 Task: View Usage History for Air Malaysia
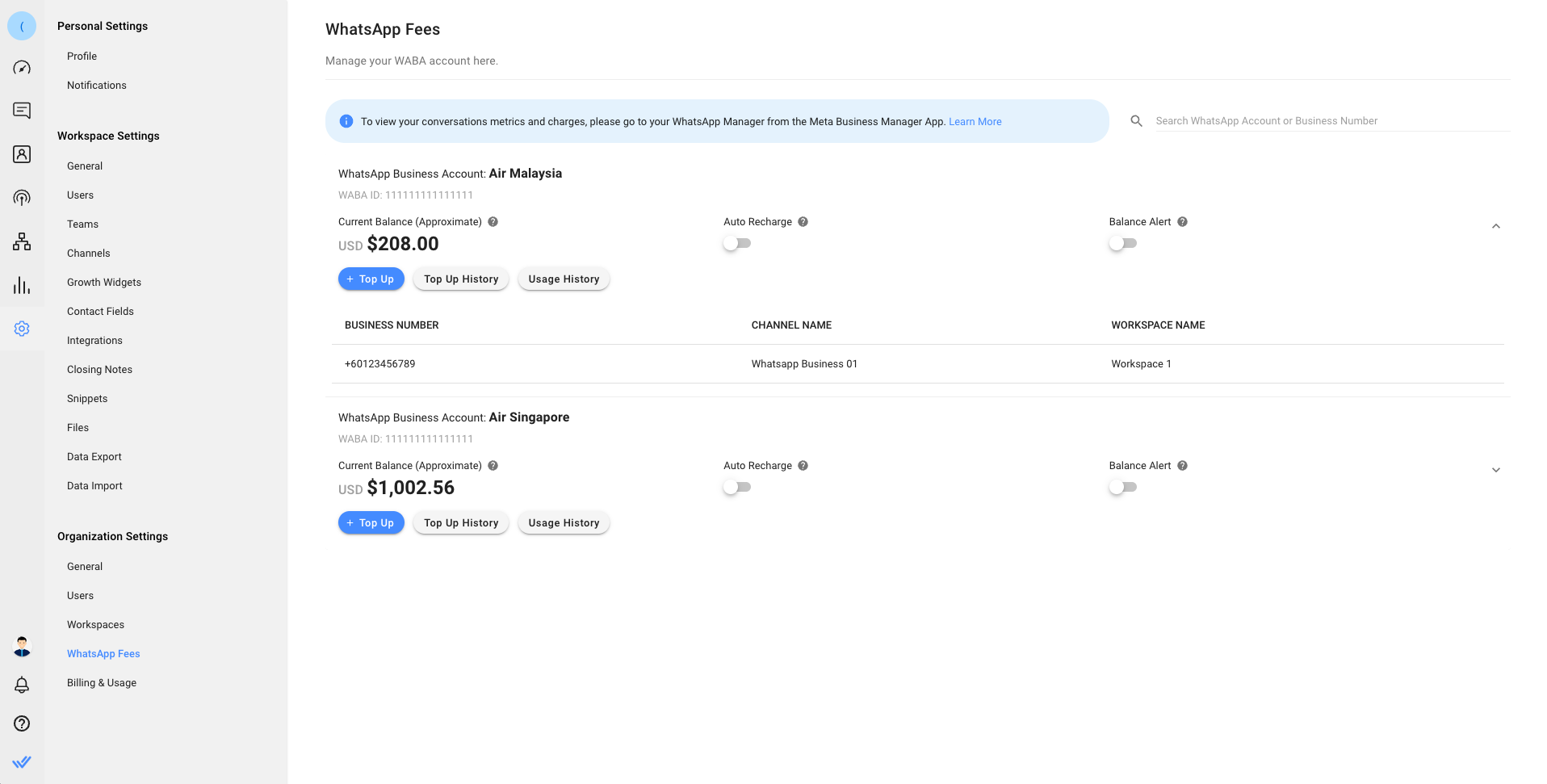click(564, 279)
